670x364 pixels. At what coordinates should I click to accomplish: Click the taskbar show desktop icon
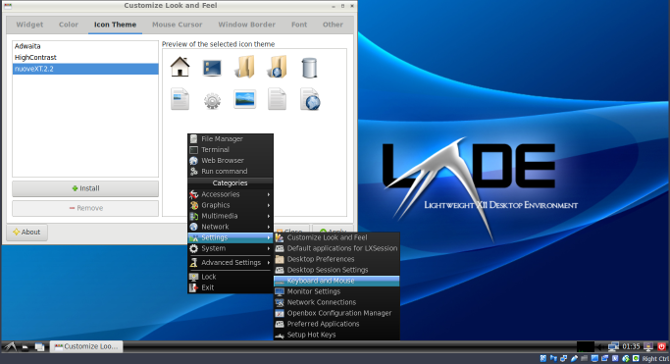pyautogui.click(x=25, y=347)
